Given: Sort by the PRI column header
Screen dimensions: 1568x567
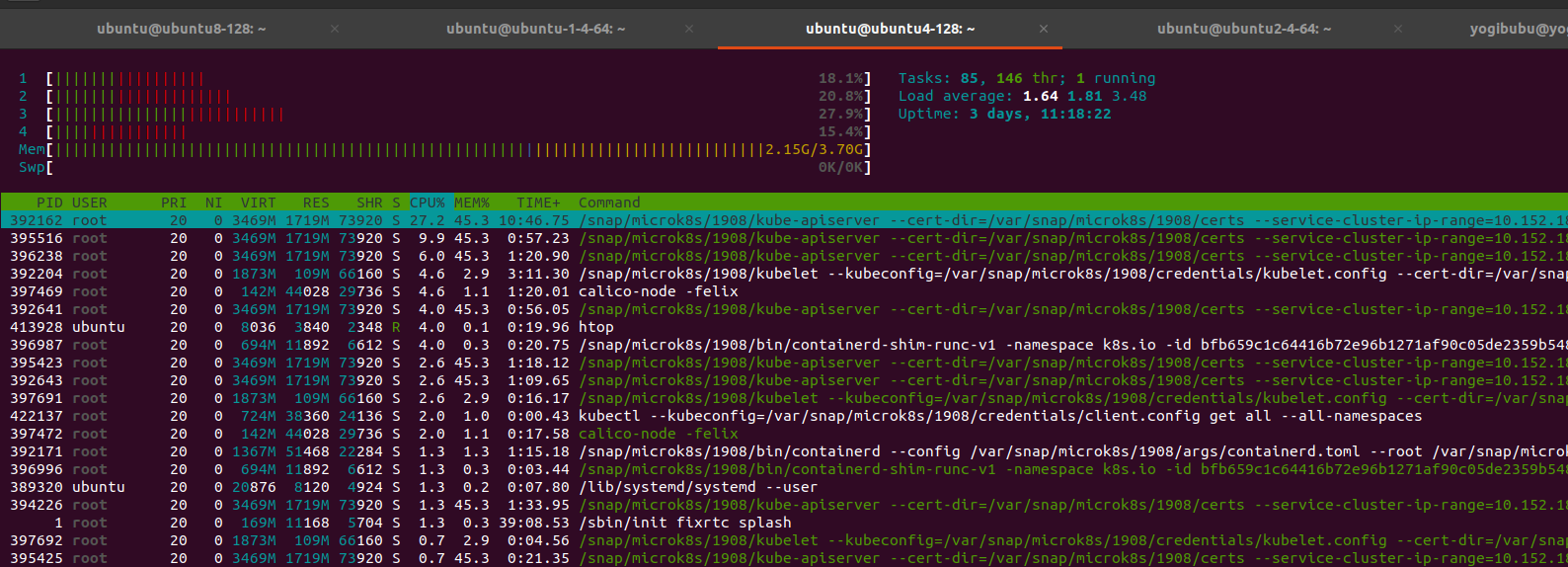Looking at the screenshot, I should tap(174, 202).
